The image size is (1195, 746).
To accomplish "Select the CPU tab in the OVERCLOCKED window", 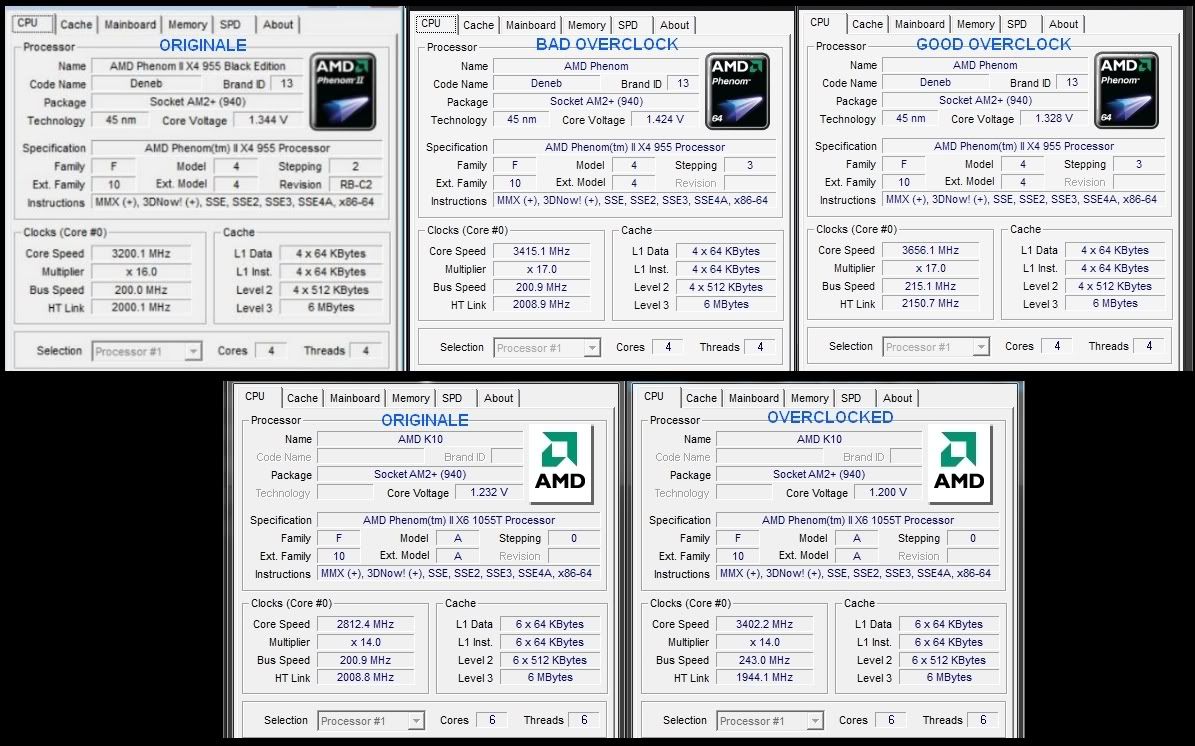I will (654, 396).
